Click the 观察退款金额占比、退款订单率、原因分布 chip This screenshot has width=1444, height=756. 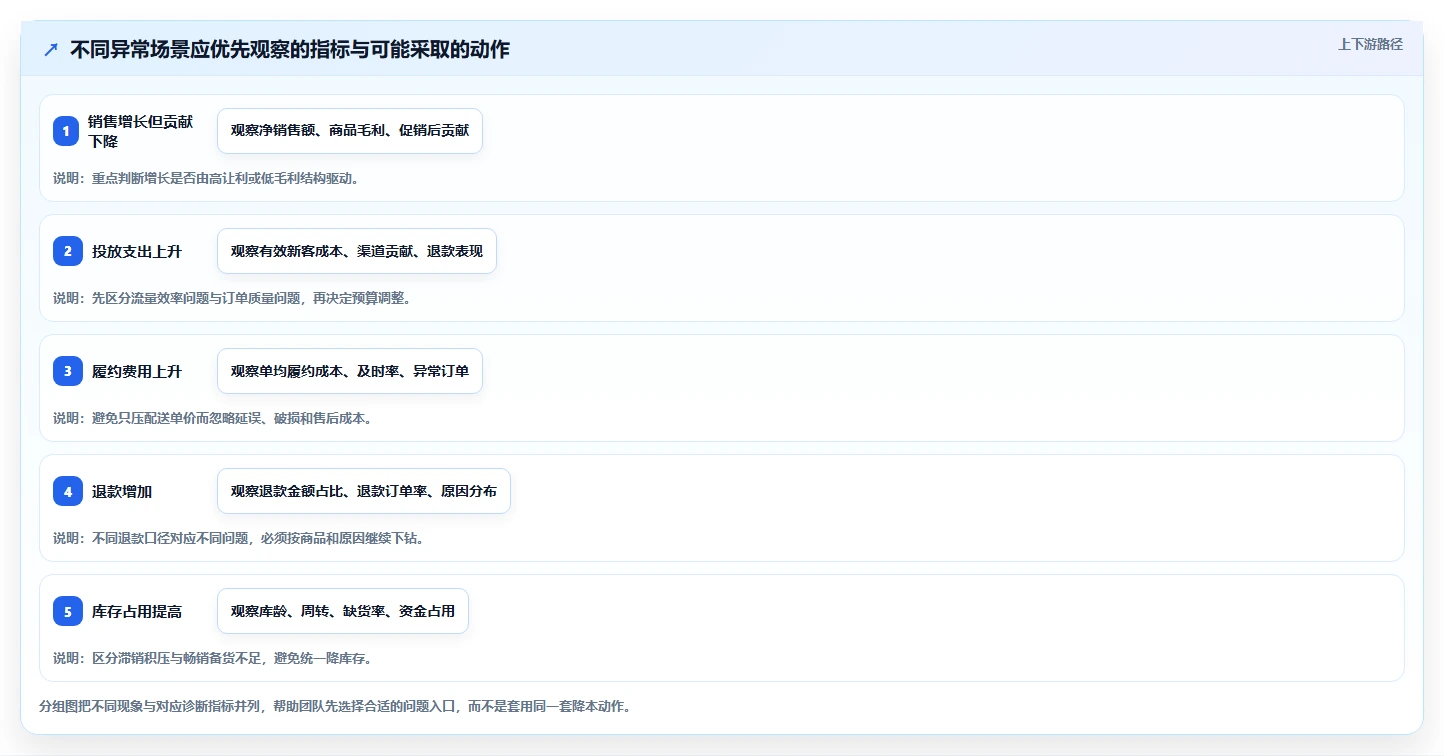[x=364, y=491]
